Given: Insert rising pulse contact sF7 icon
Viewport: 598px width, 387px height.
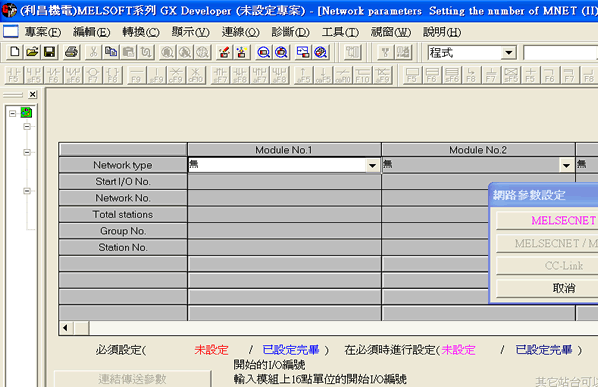Looking at the screenshot, I should point(220,75).
